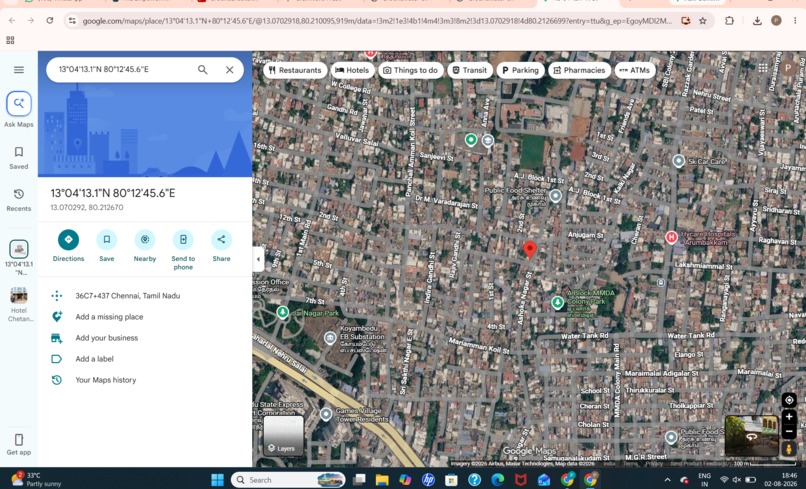Bookmark this page with the star icon
806x489 pixels.
click(x=703, y=21)
